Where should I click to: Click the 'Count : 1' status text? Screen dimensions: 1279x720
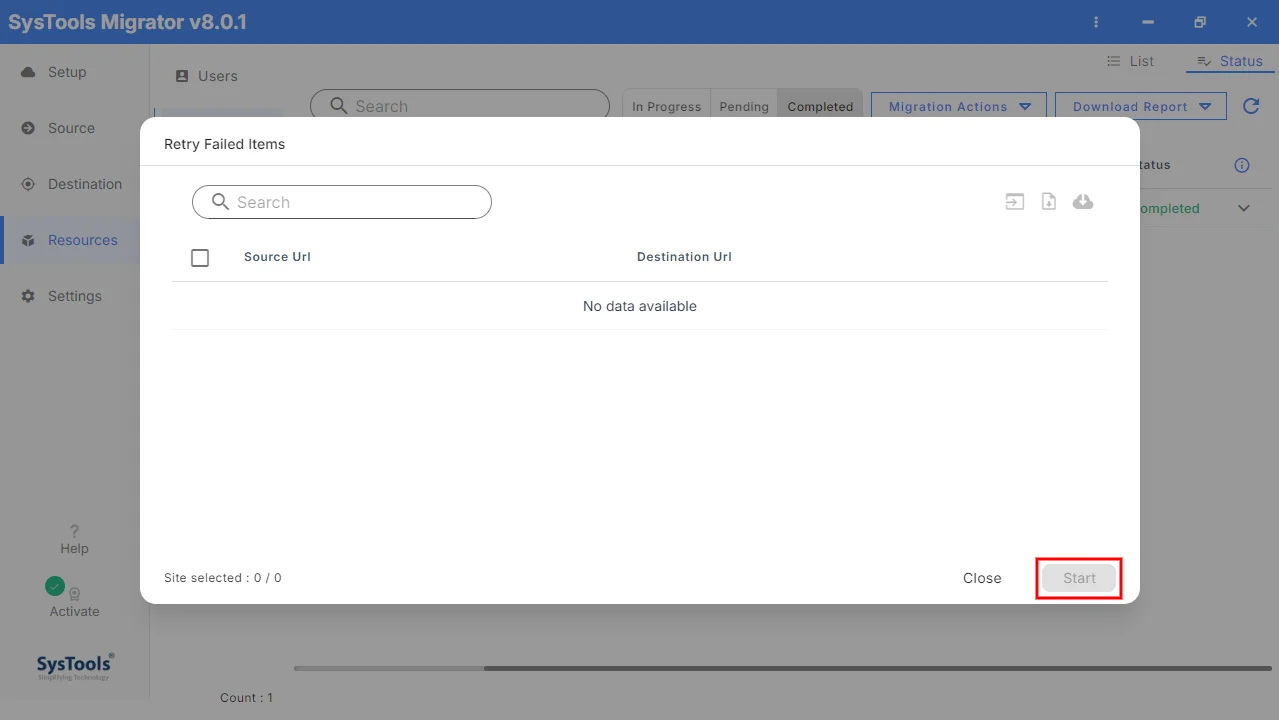point(246,698)
